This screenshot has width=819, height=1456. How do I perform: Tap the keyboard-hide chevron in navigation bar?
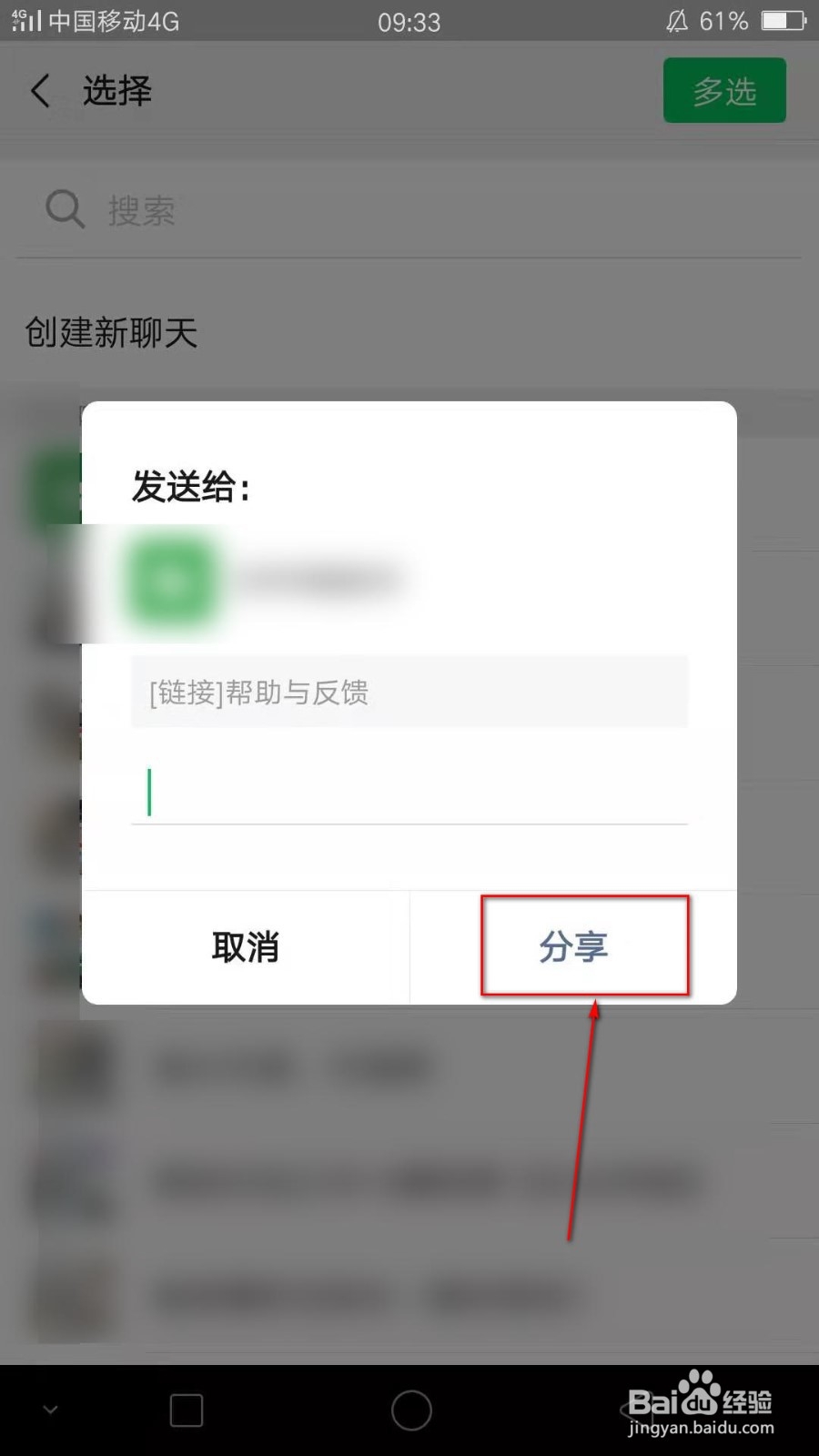[x=51, y=1410]
